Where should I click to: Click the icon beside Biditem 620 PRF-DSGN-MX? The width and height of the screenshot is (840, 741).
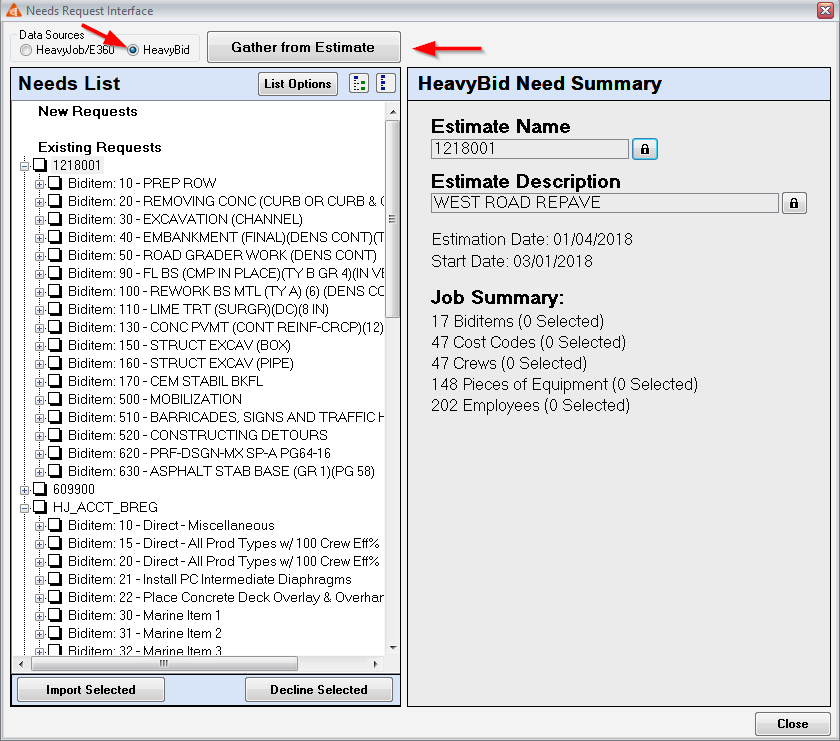[x=54, y=455]
